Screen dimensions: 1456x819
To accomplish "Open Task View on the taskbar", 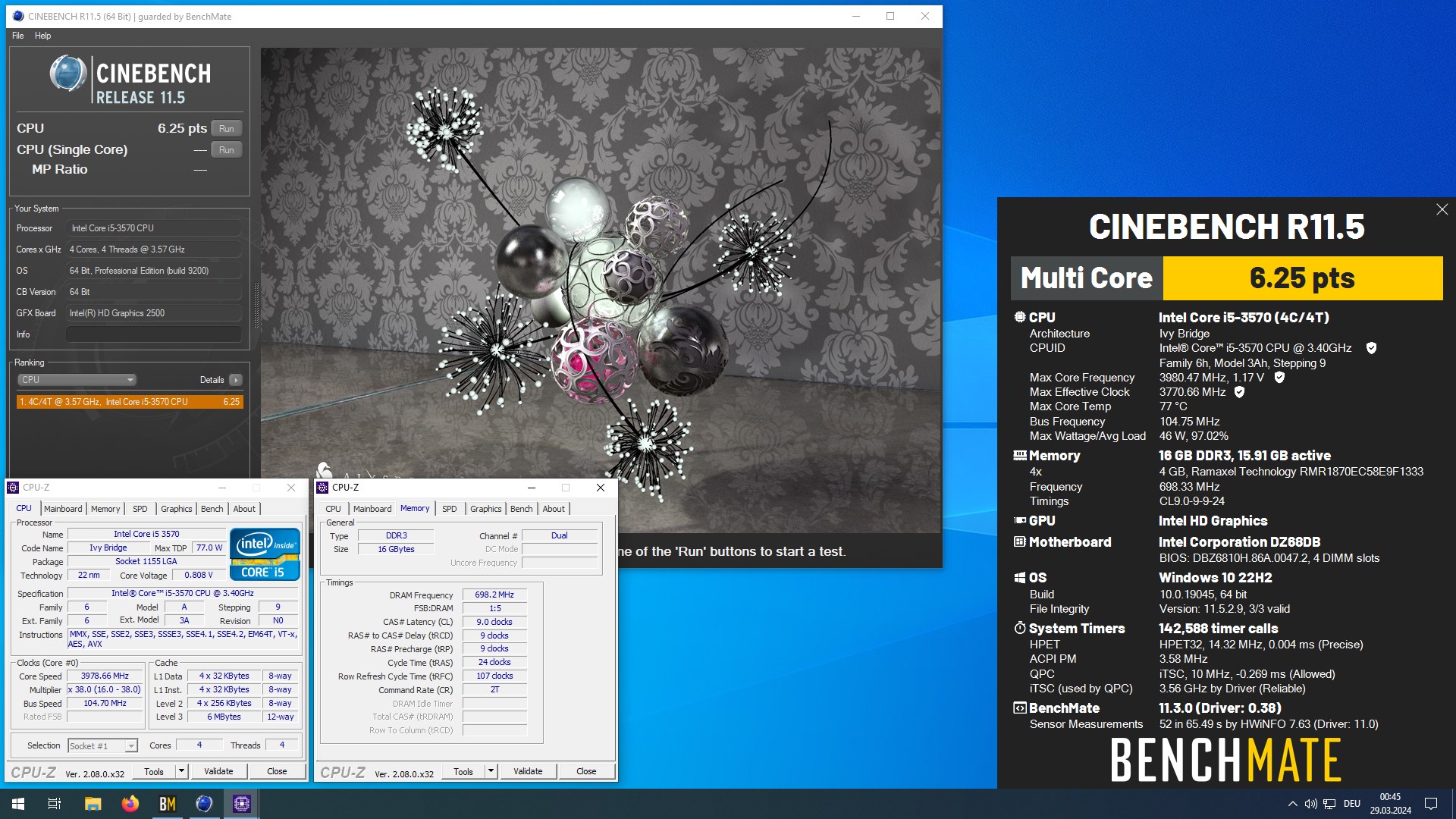I will pyautogui.click(x=55, y=804).
